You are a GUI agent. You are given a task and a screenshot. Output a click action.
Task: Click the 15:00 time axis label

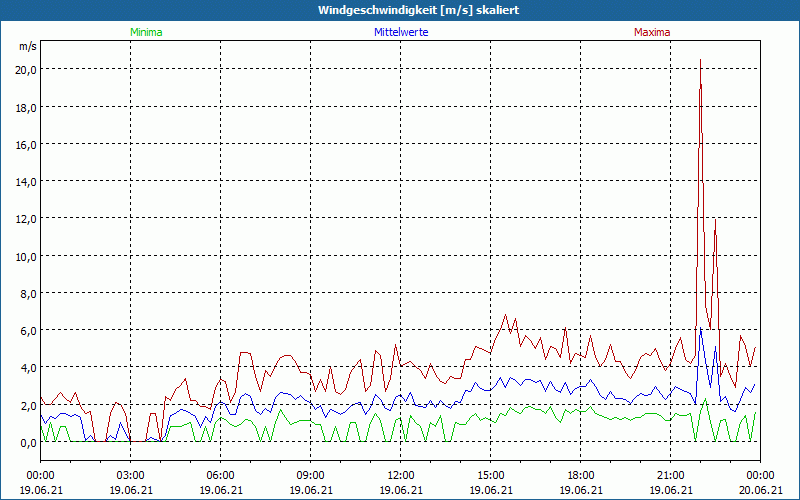(490, 475)
